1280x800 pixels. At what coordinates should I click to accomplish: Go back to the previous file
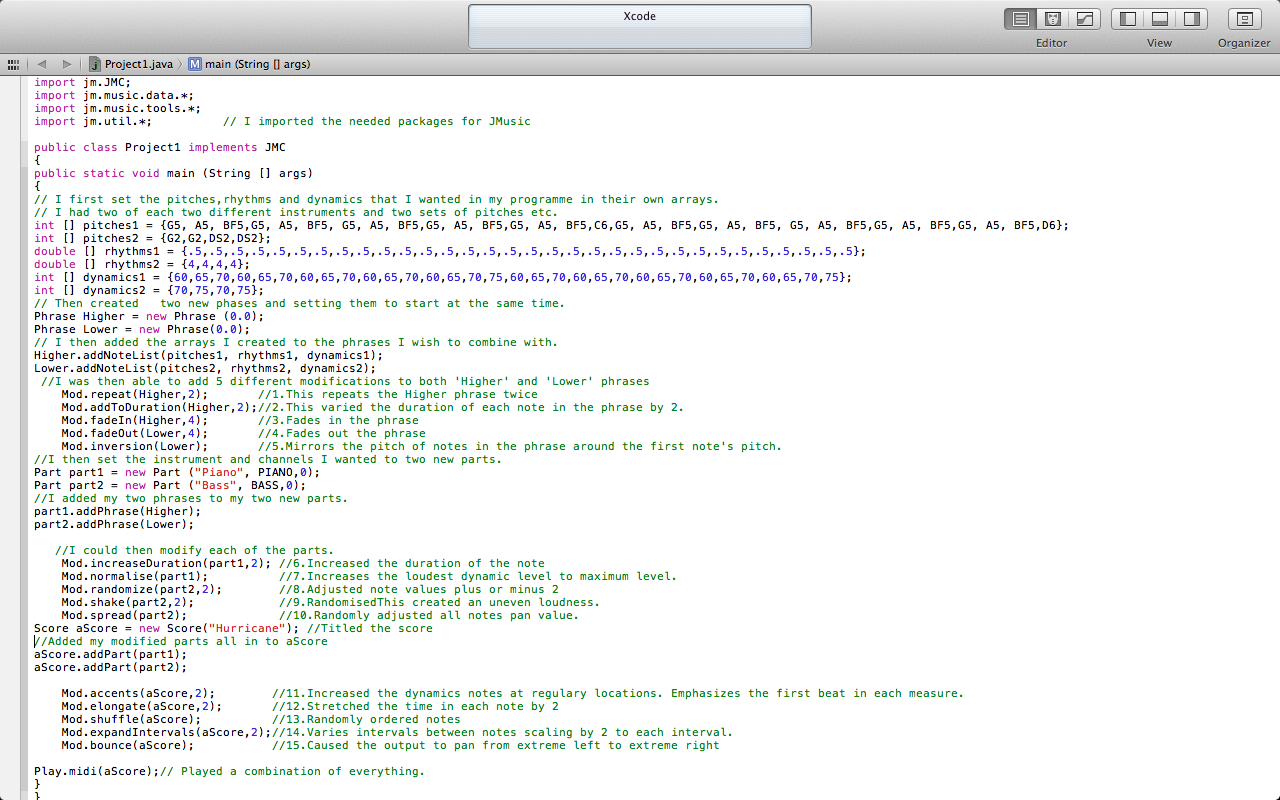[x=42, y=64]
